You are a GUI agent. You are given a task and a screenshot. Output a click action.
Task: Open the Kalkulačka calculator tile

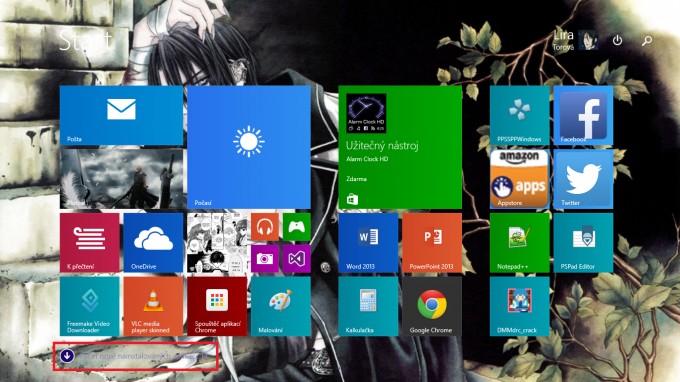368,306
